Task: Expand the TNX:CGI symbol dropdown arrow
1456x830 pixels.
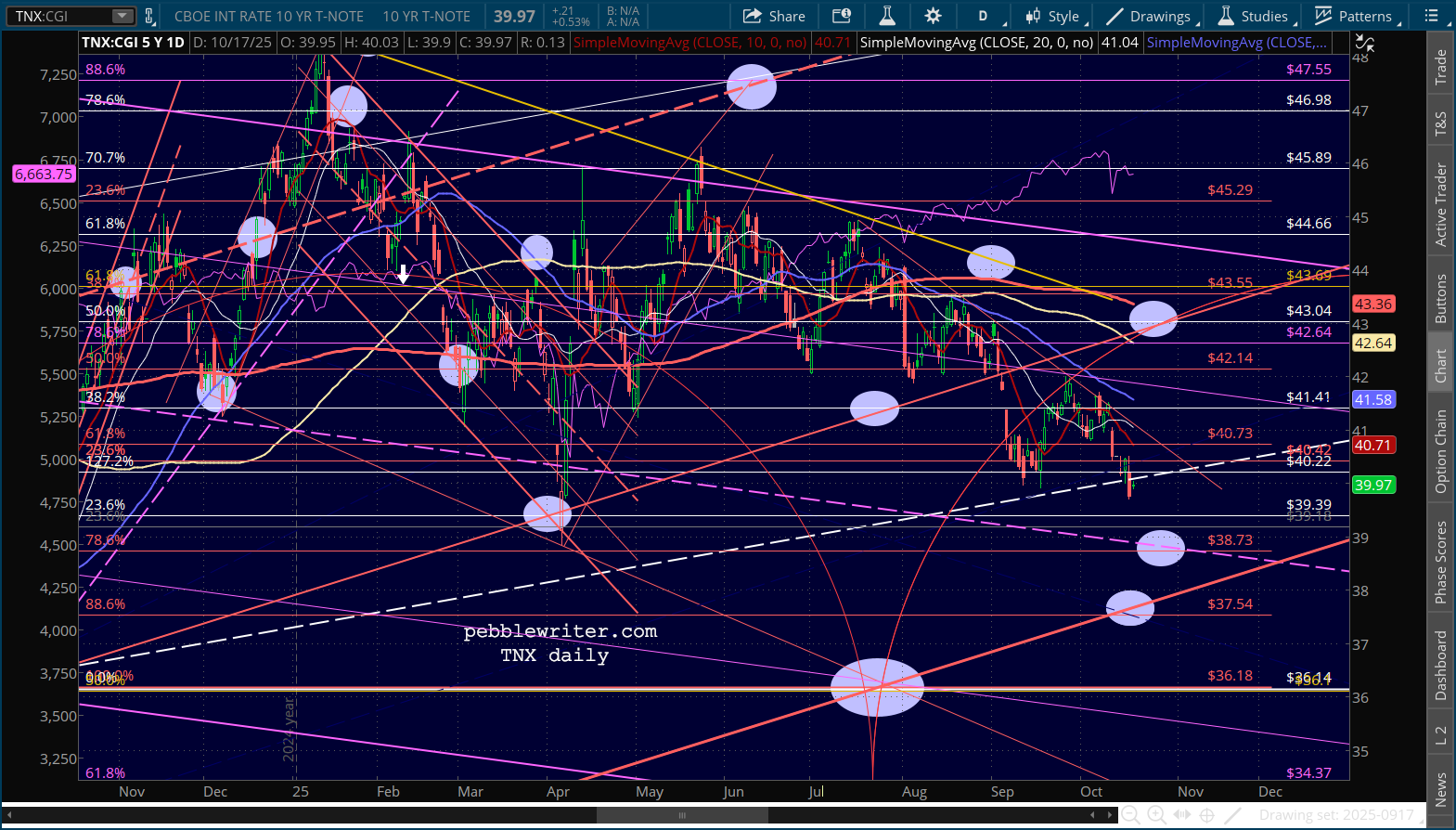Action: 122,16
